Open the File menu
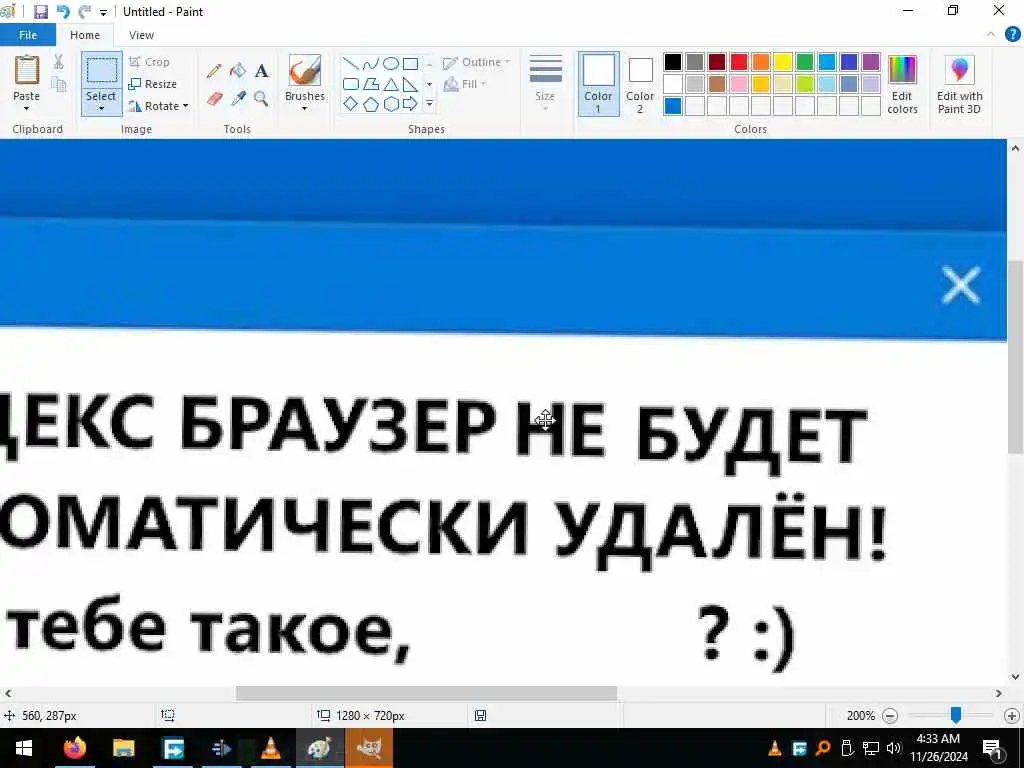 click(x=28, y=35)
